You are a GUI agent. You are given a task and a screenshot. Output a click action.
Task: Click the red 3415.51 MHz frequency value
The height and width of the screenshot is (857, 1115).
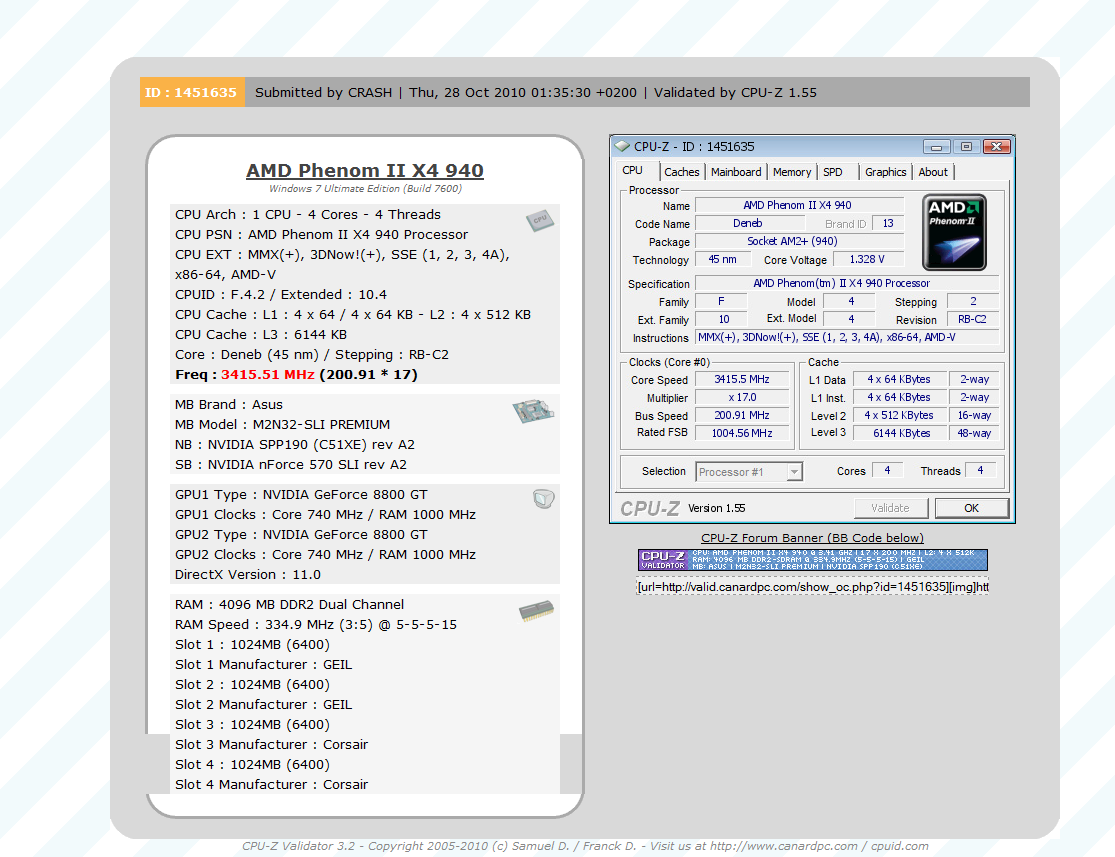[267, 375]
